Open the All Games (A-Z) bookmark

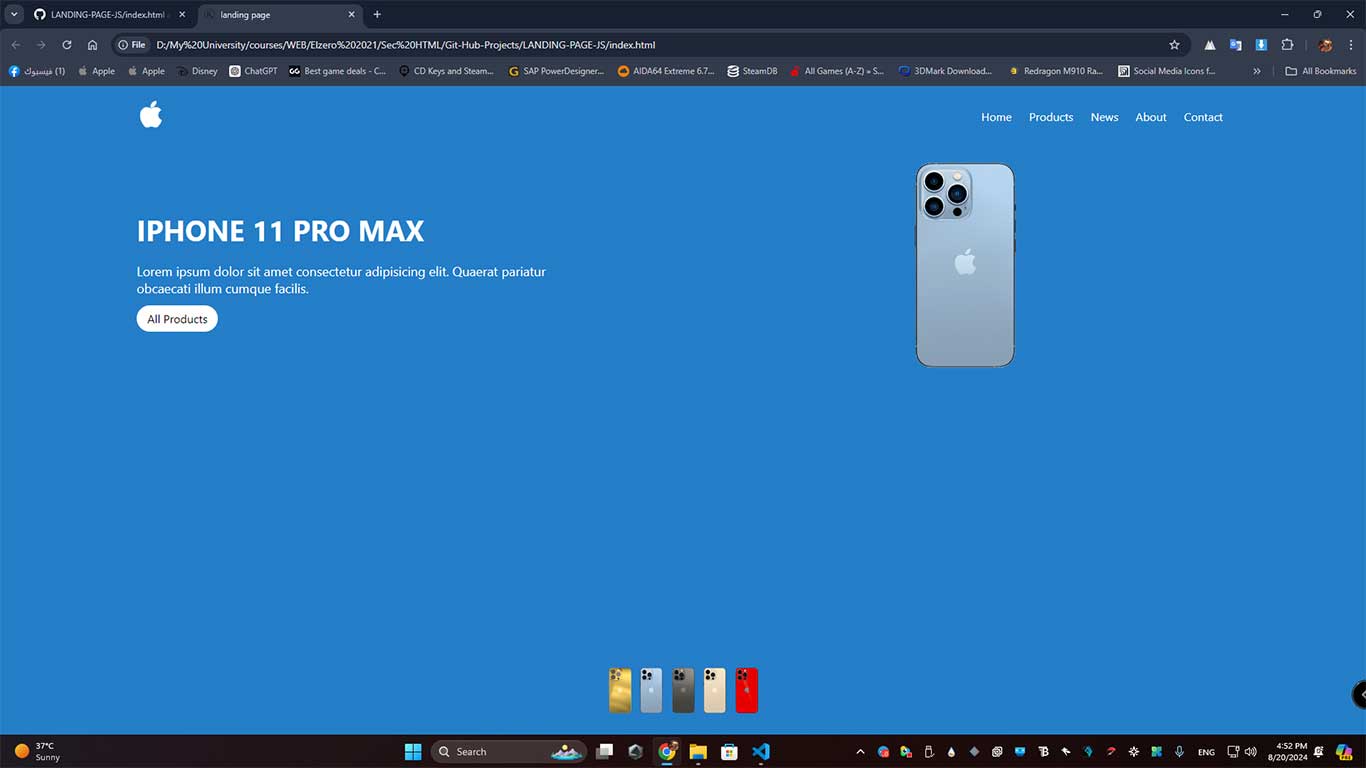[x=837, y=71]
